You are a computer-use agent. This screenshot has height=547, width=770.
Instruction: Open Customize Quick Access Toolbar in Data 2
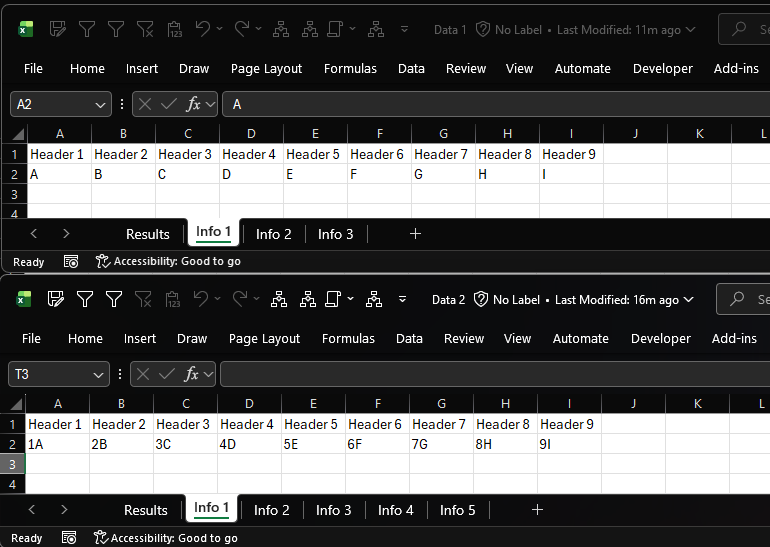click(x=402, y=299)
